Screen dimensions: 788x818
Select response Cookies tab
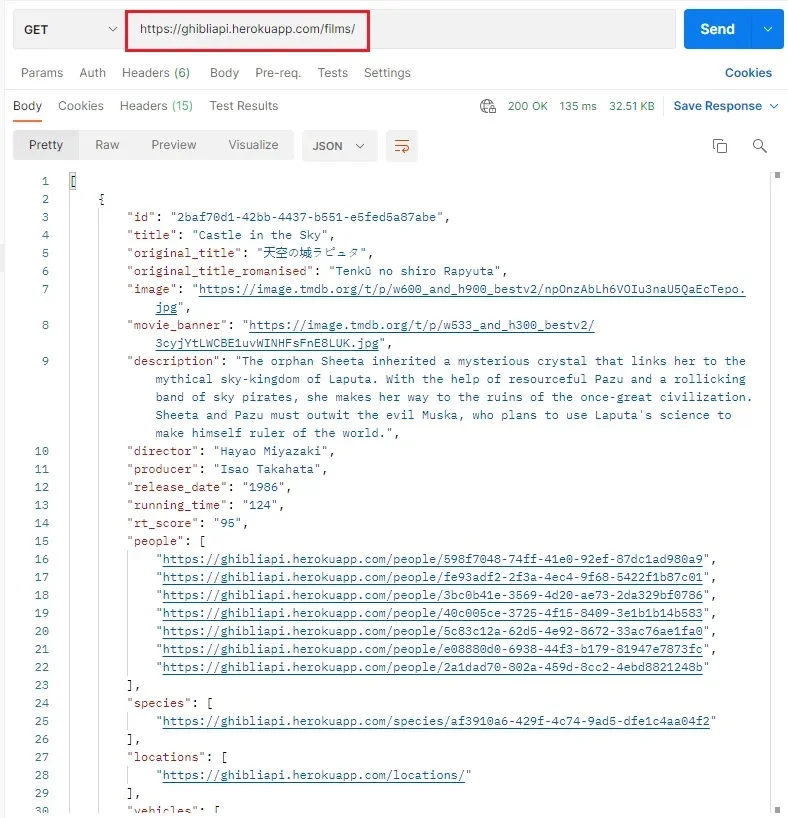click(x=81, y=106)
